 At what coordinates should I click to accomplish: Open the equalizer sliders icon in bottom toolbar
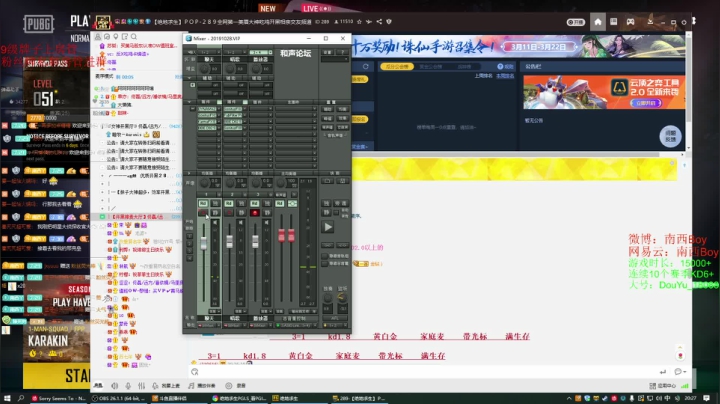pos(141,386)
